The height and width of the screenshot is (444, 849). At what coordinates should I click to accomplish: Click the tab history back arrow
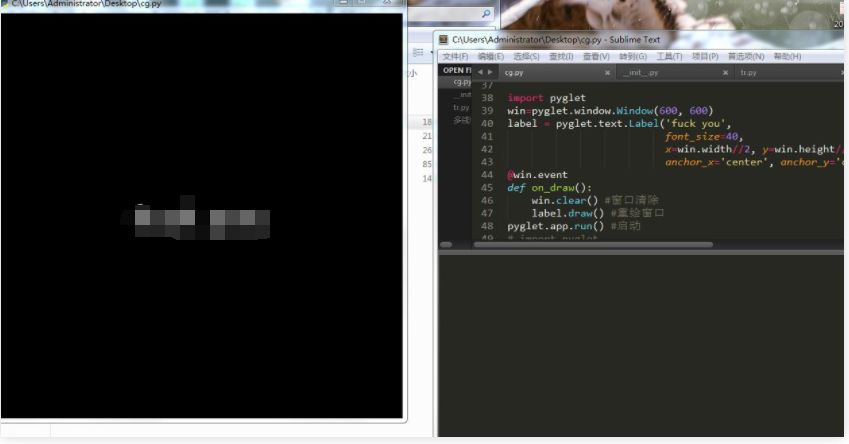point(480,72)
